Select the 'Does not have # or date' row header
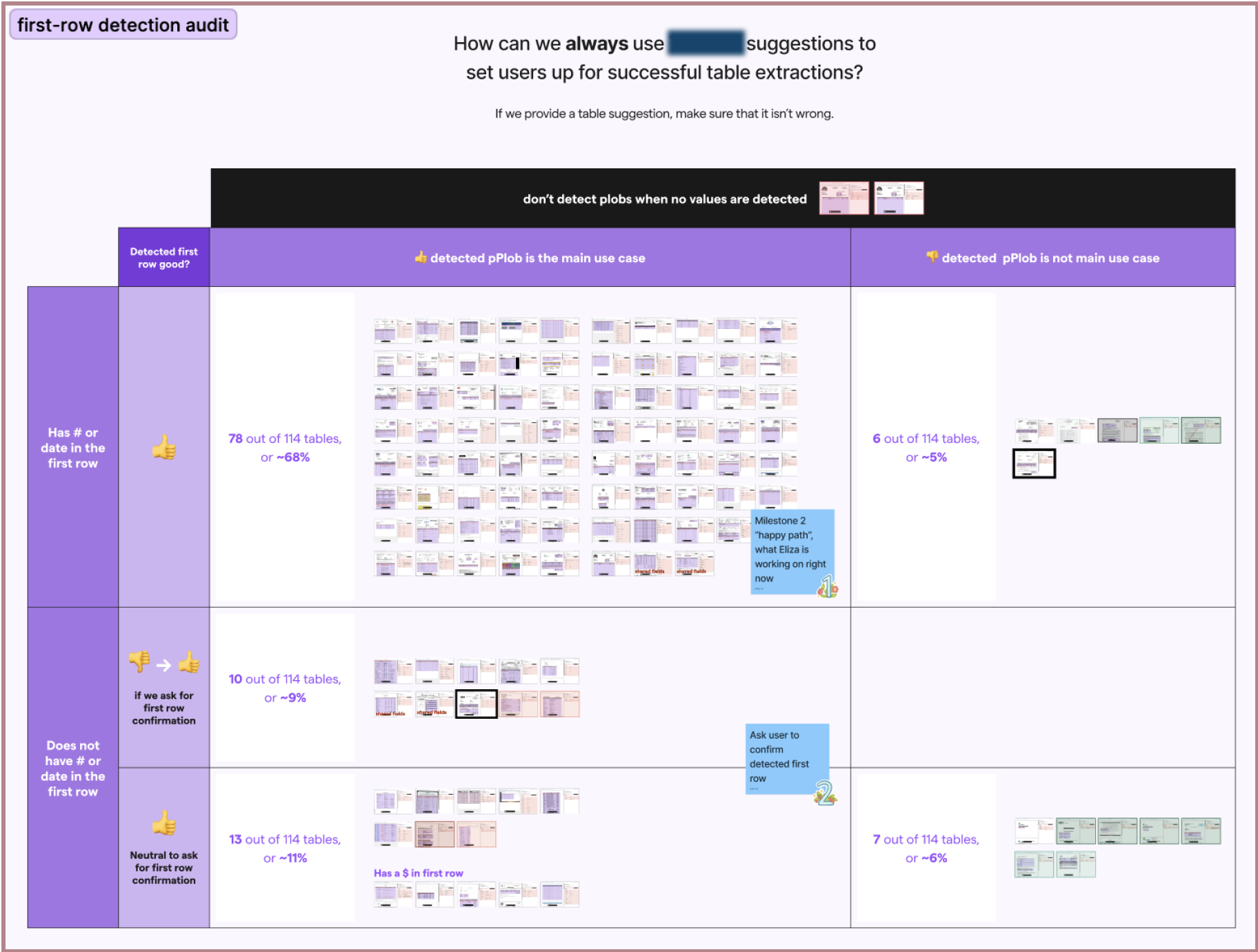Screen dimensions: 1258x952 pyautogui.click(x=73, y=768)
